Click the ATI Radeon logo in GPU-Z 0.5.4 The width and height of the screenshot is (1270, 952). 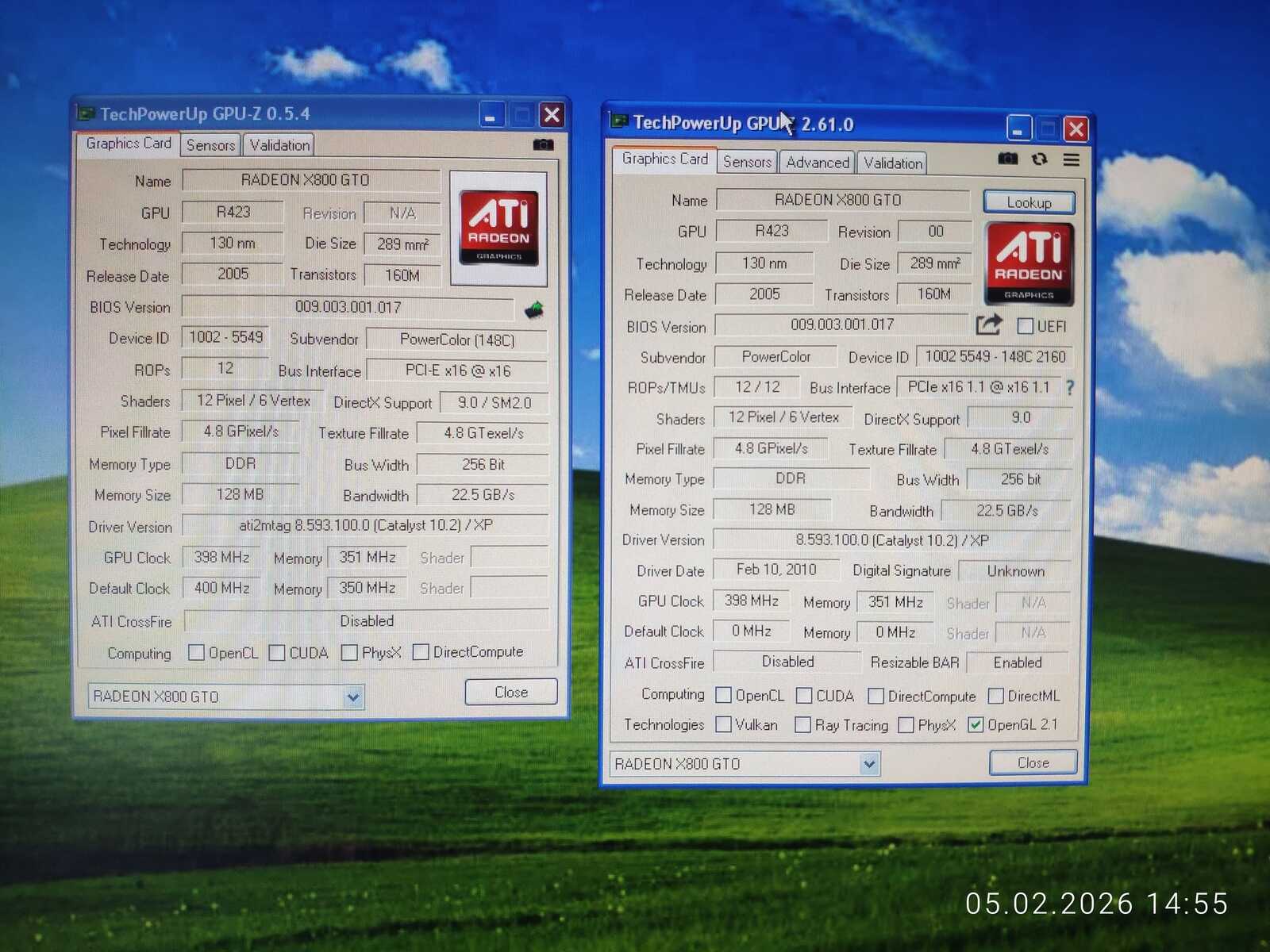click(498, 228)
